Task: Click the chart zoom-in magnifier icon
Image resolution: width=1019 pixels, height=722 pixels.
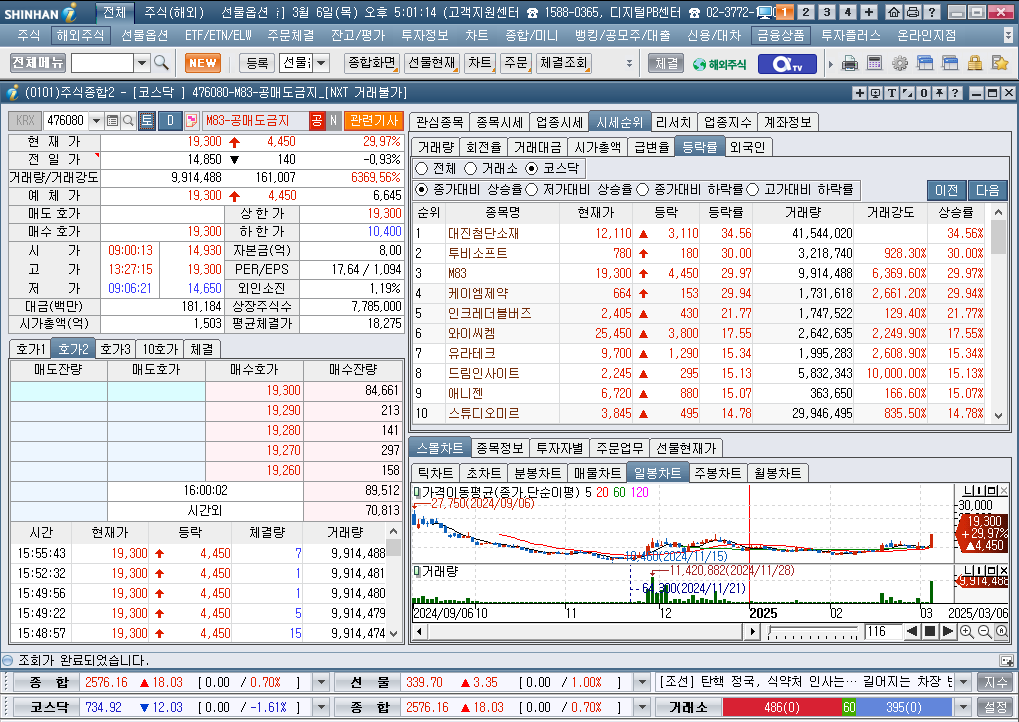Action: point(966,631)
